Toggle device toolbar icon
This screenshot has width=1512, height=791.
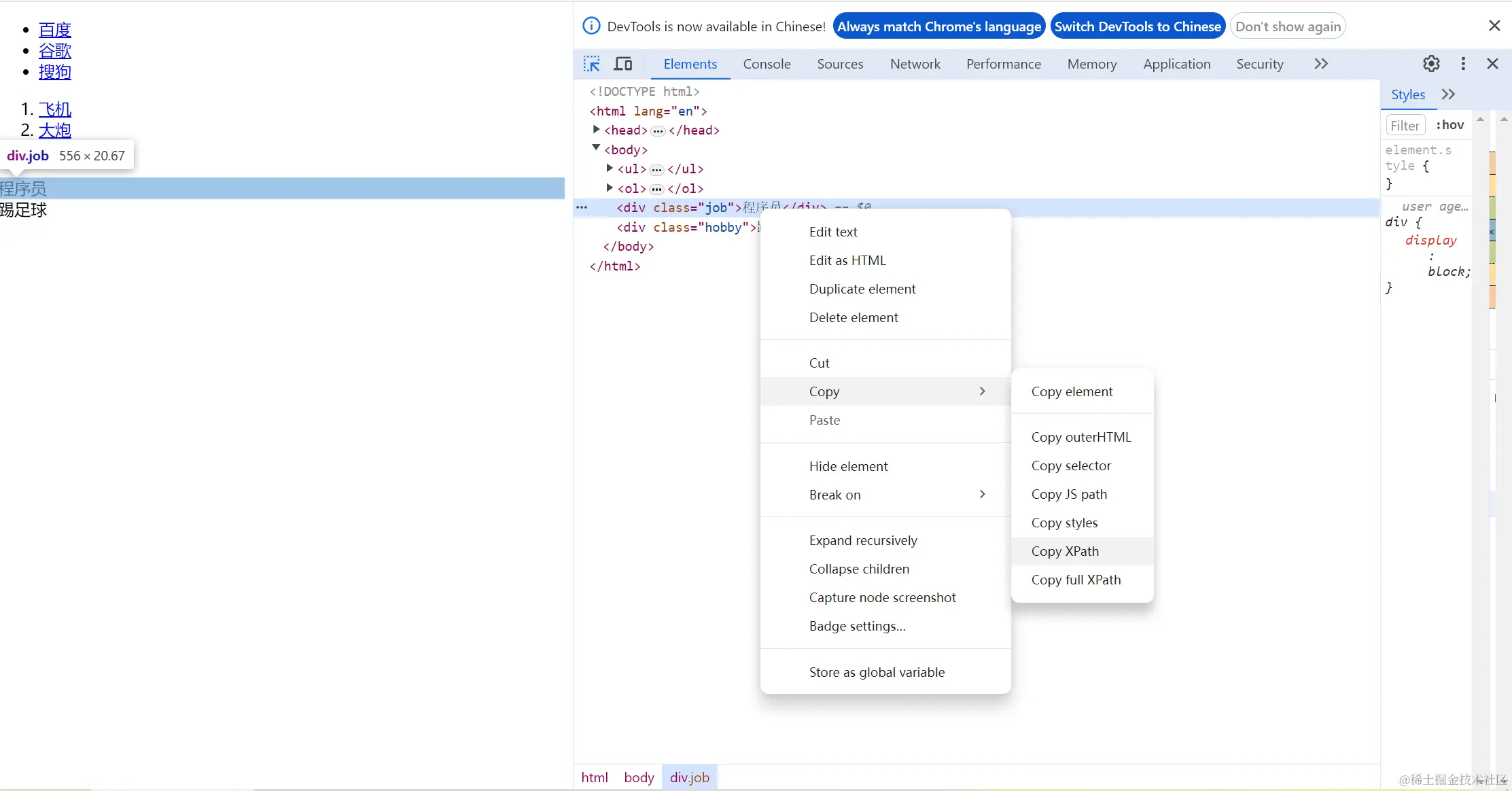pos(623,64)
